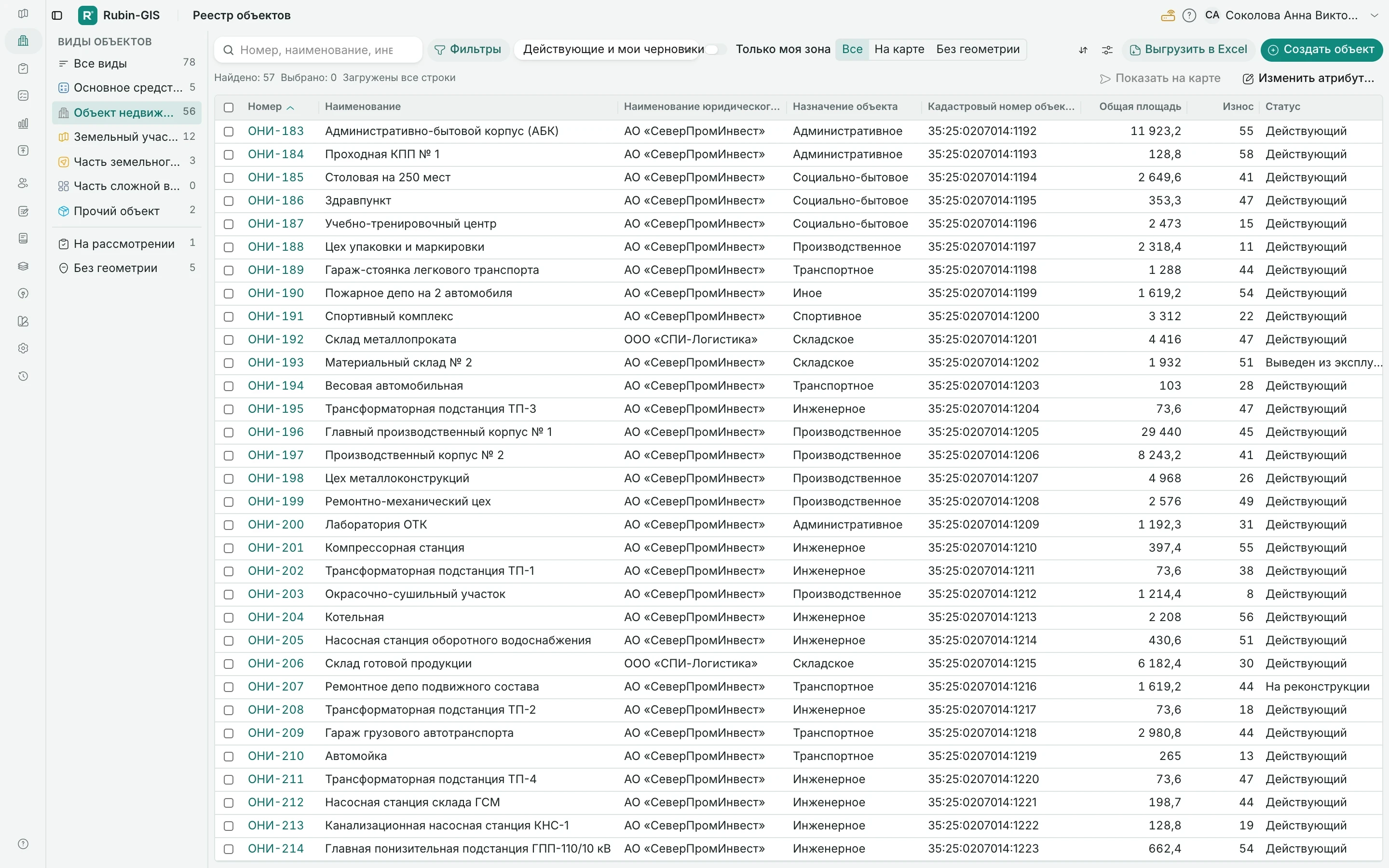Open the settings gear in left rail
1389x868 pixels.
[x=23, y=349]
